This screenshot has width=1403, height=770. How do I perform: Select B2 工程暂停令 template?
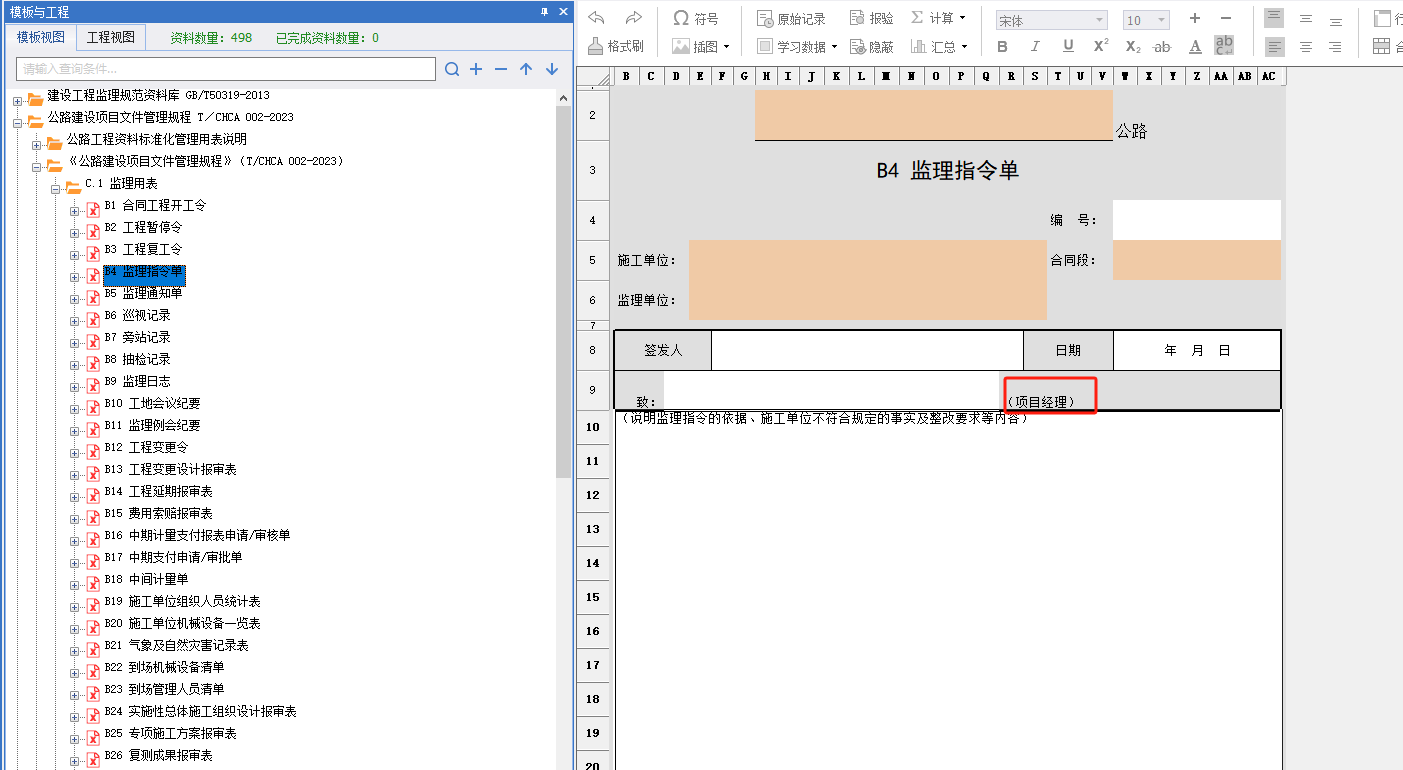[143, 227]
